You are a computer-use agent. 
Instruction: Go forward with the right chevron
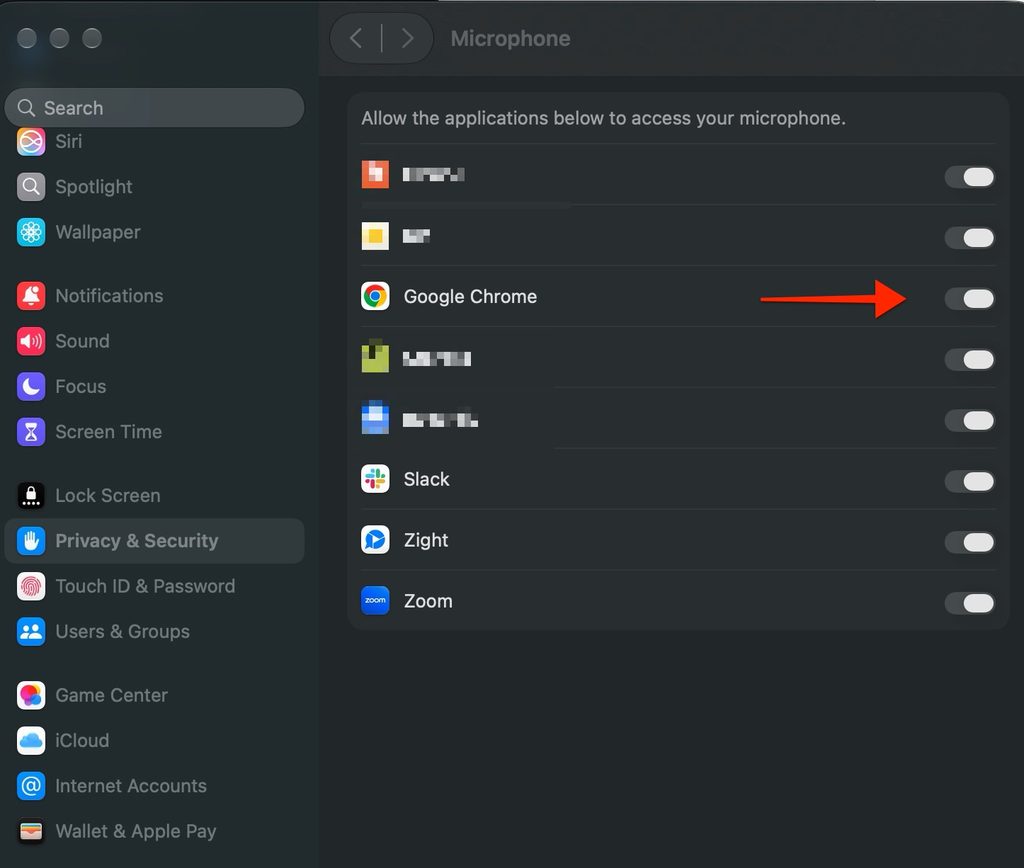click(407, 39)
